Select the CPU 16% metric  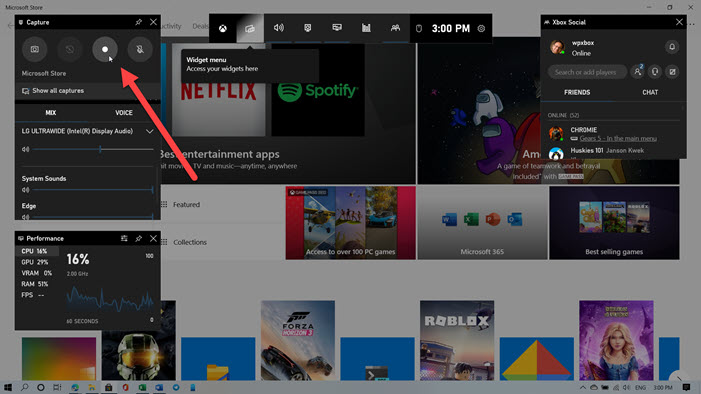pos(38,251)
